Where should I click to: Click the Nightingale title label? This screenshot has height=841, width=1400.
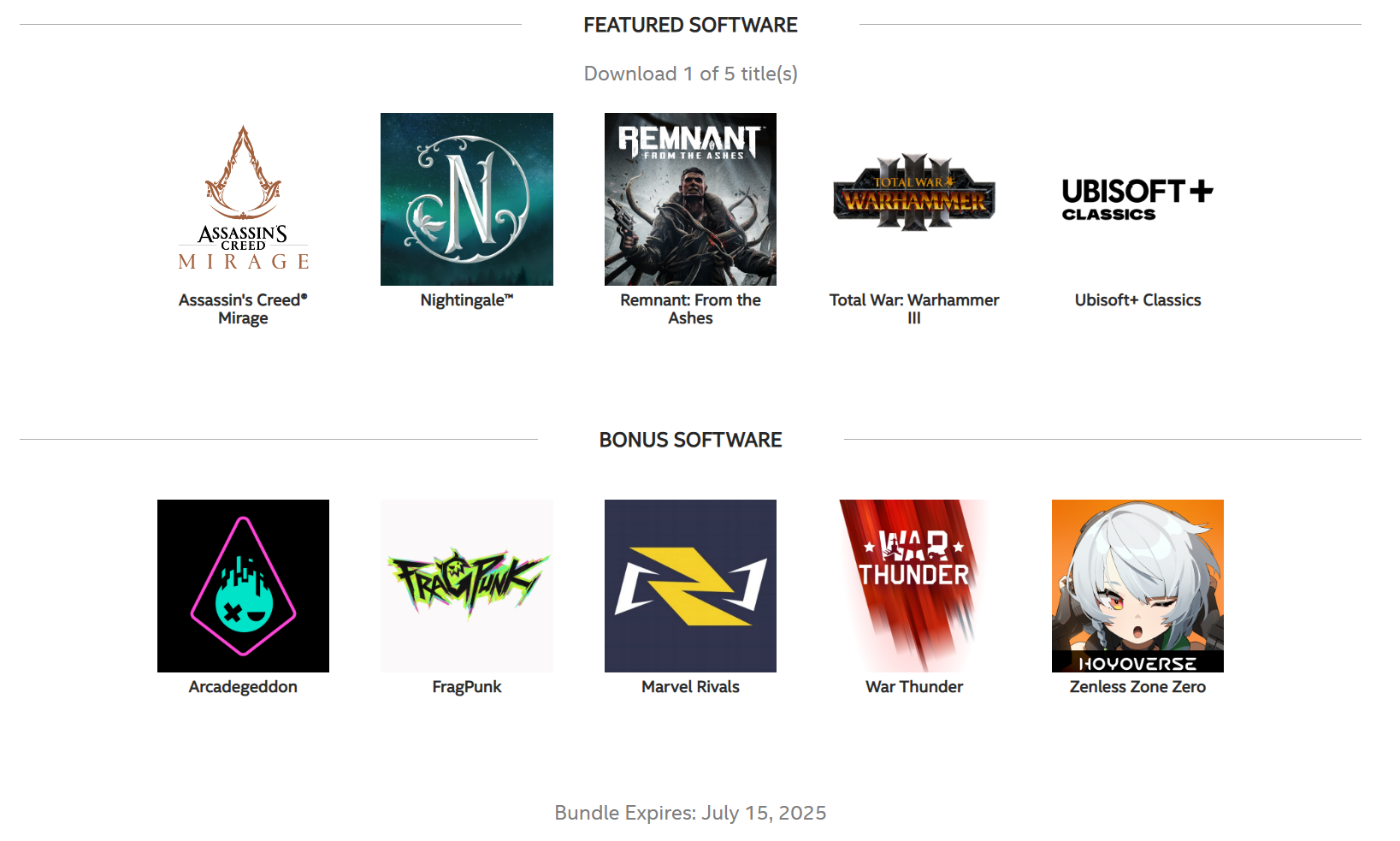[x=467, y=300]
